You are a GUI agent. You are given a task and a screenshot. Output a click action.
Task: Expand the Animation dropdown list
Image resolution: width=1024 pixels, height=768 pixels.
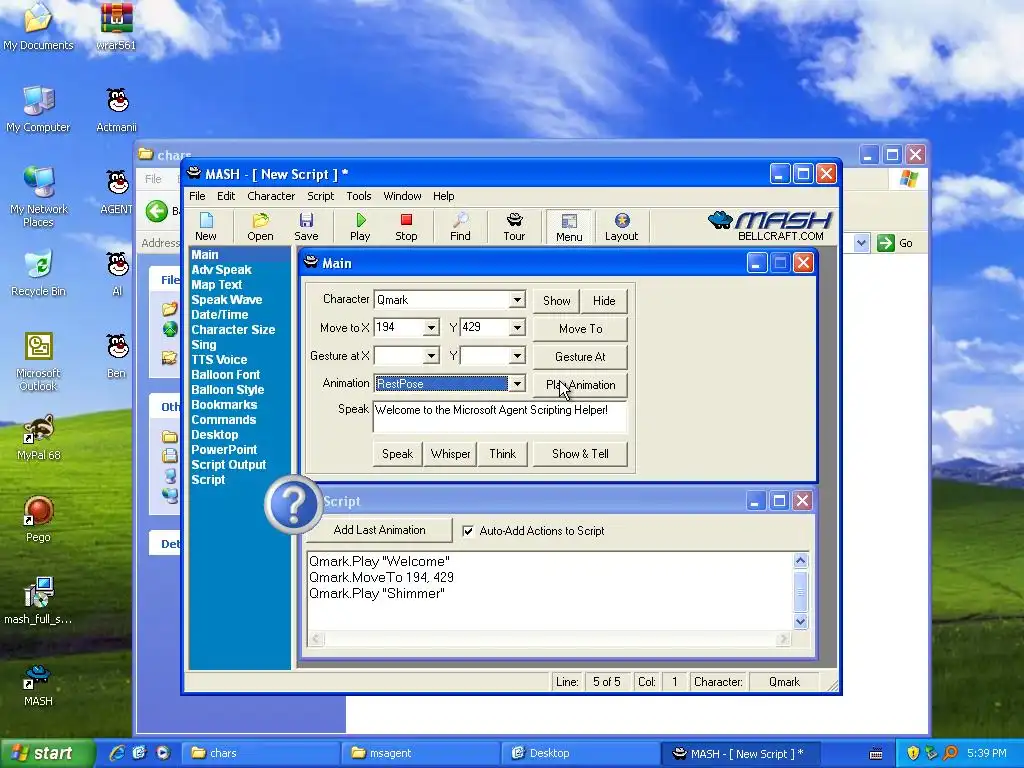(517, 384)
